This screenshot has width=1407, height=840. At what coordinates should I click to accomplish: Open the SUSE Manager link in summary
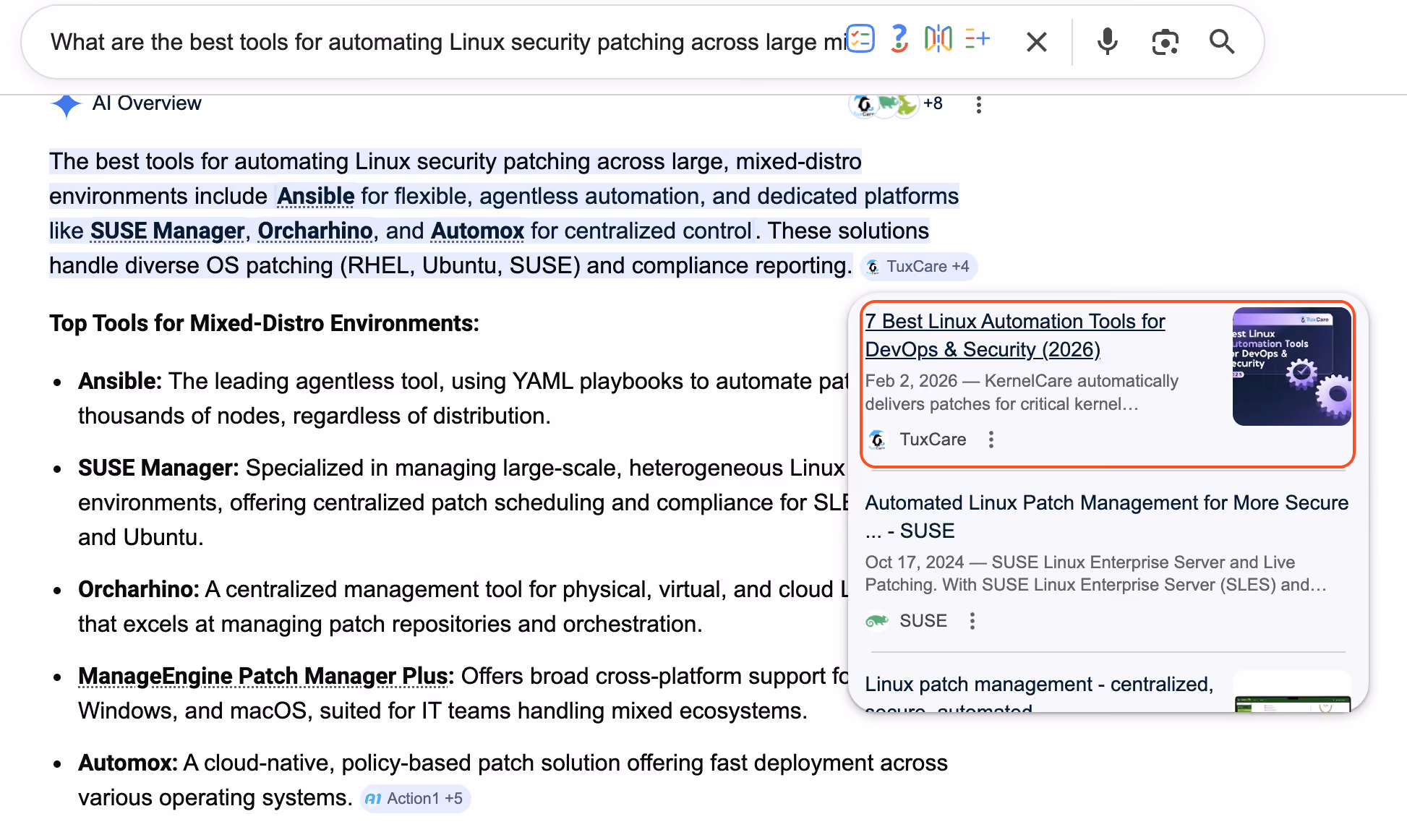tap(168, 231)
